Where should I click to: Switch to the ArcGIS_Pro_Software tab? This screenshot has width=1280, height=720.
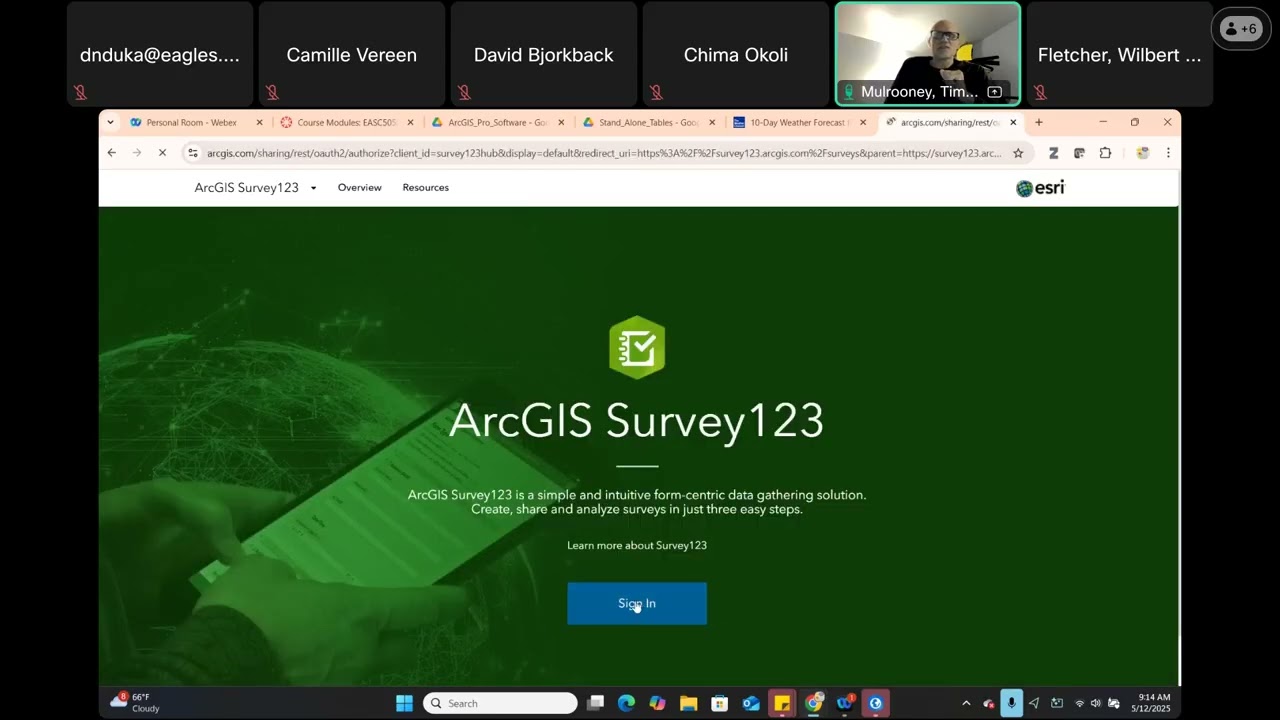click(497, 123)
